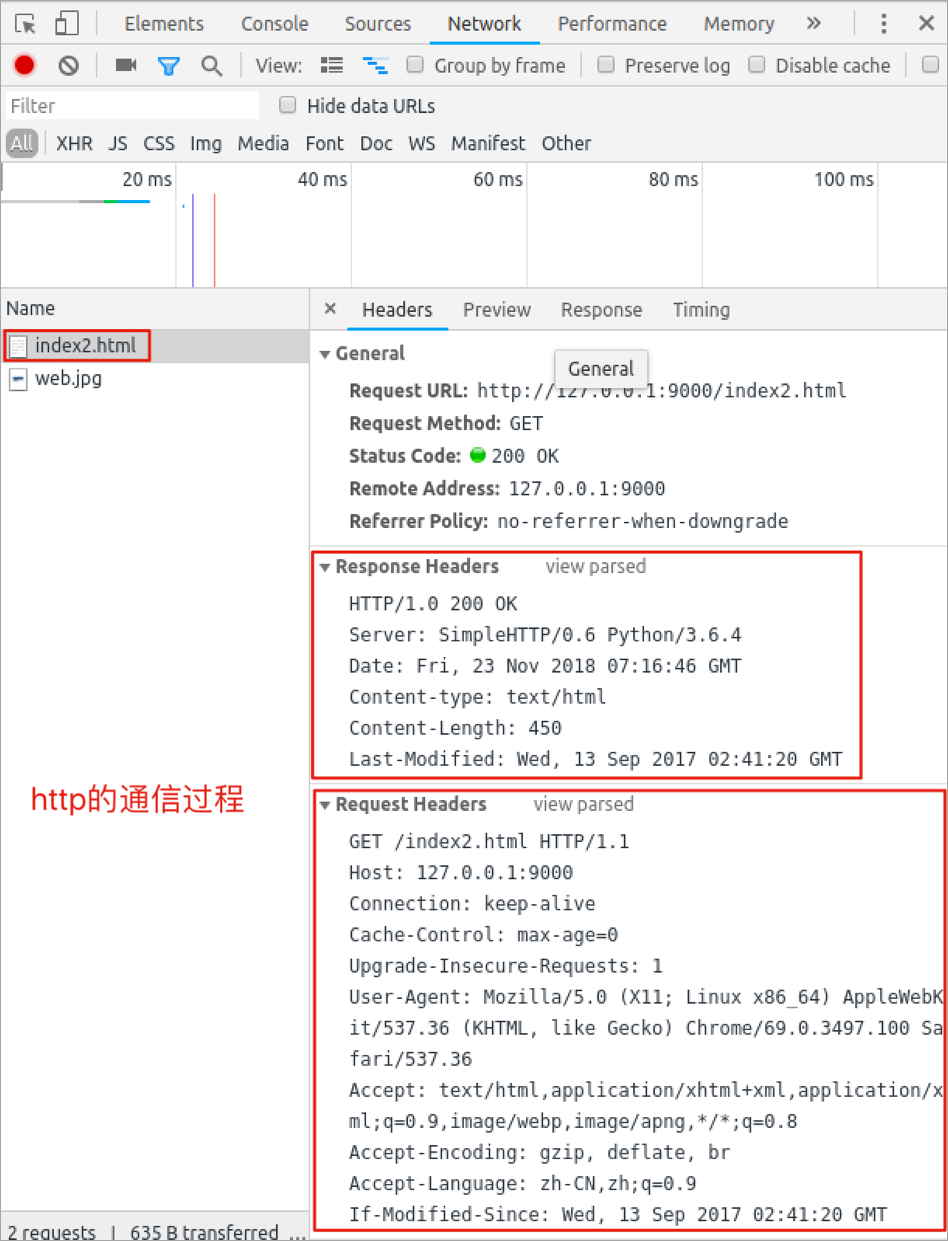Collapse the Request Headers section
Viewport: 948px width, 1241px height.
point(325,804)
